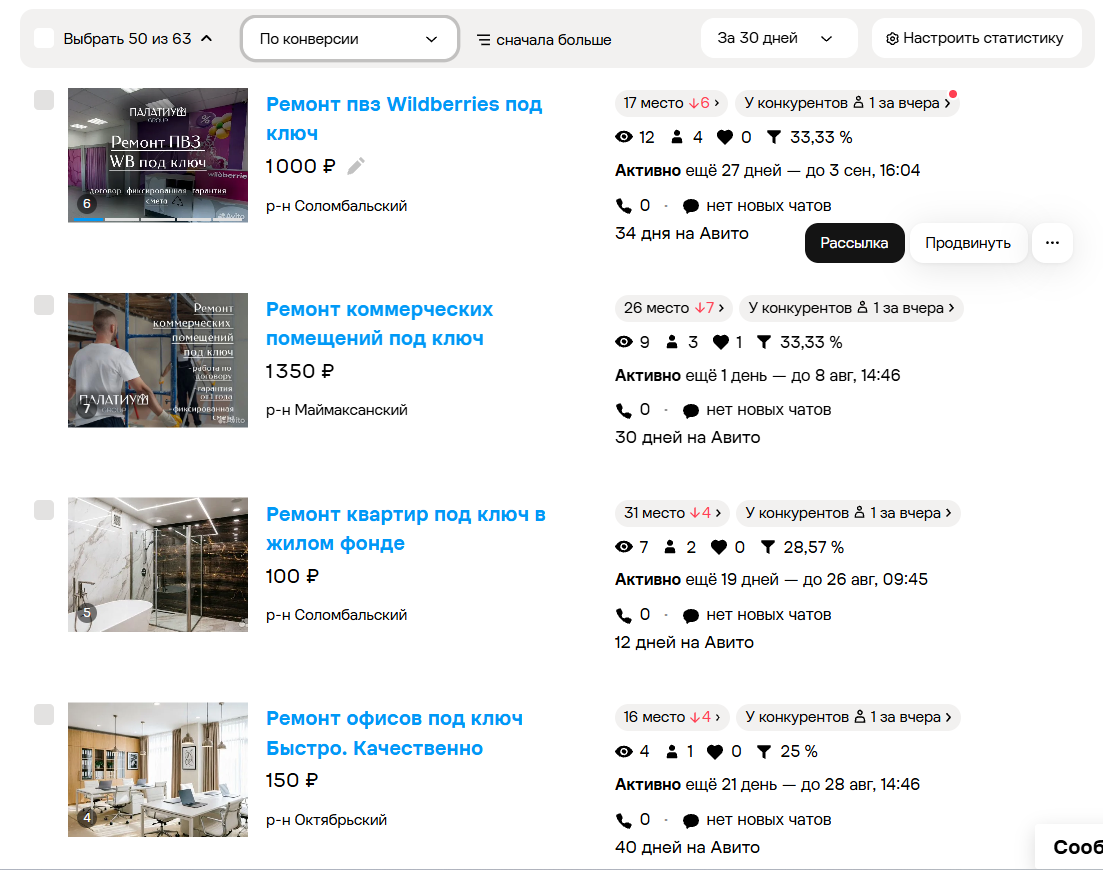The image size is (1103, 870).
Task: Click the phone calls icon of offices listing
Action: [623, 820]
